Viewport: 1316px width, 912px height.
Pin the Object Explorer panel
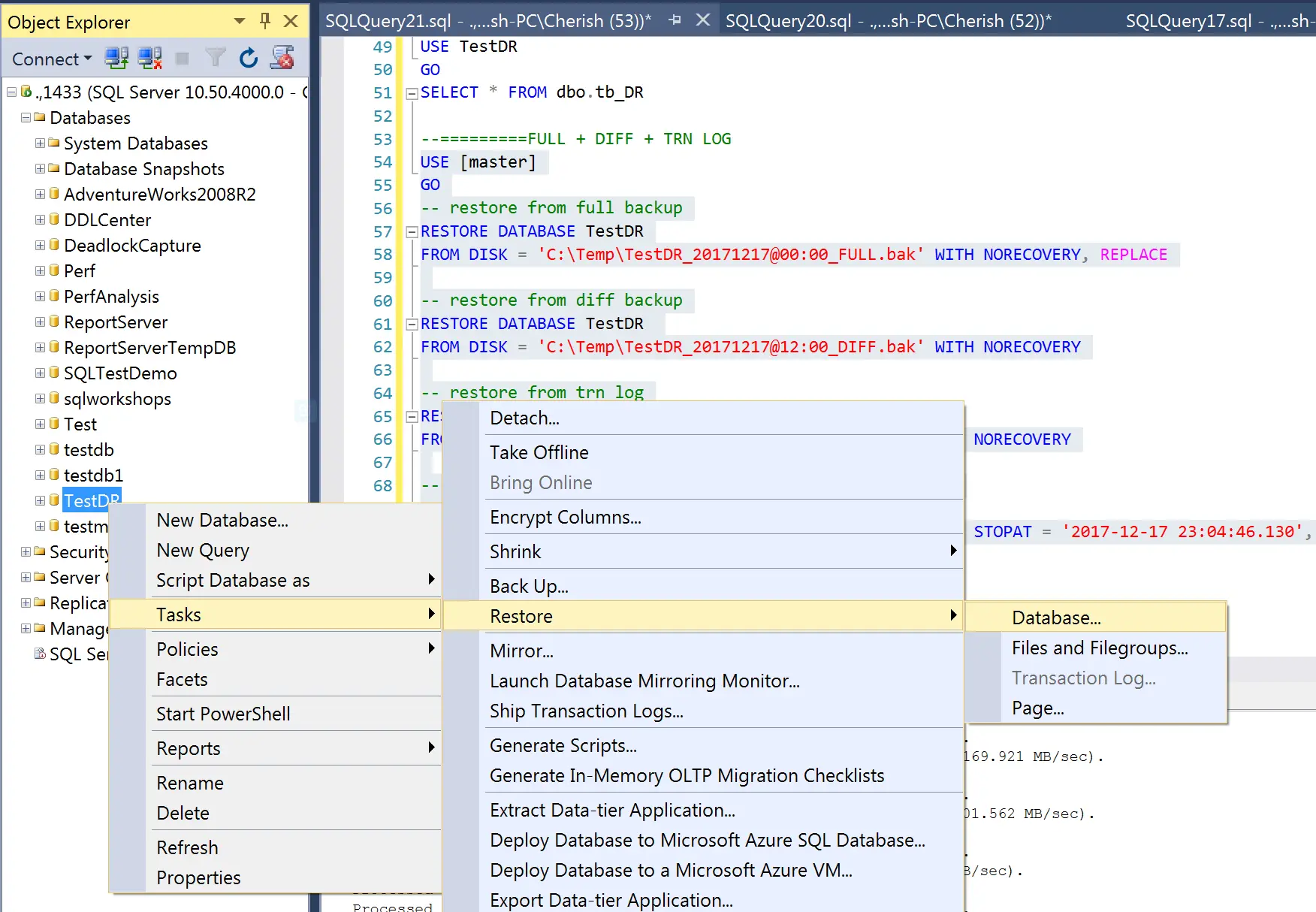(264, 21)
